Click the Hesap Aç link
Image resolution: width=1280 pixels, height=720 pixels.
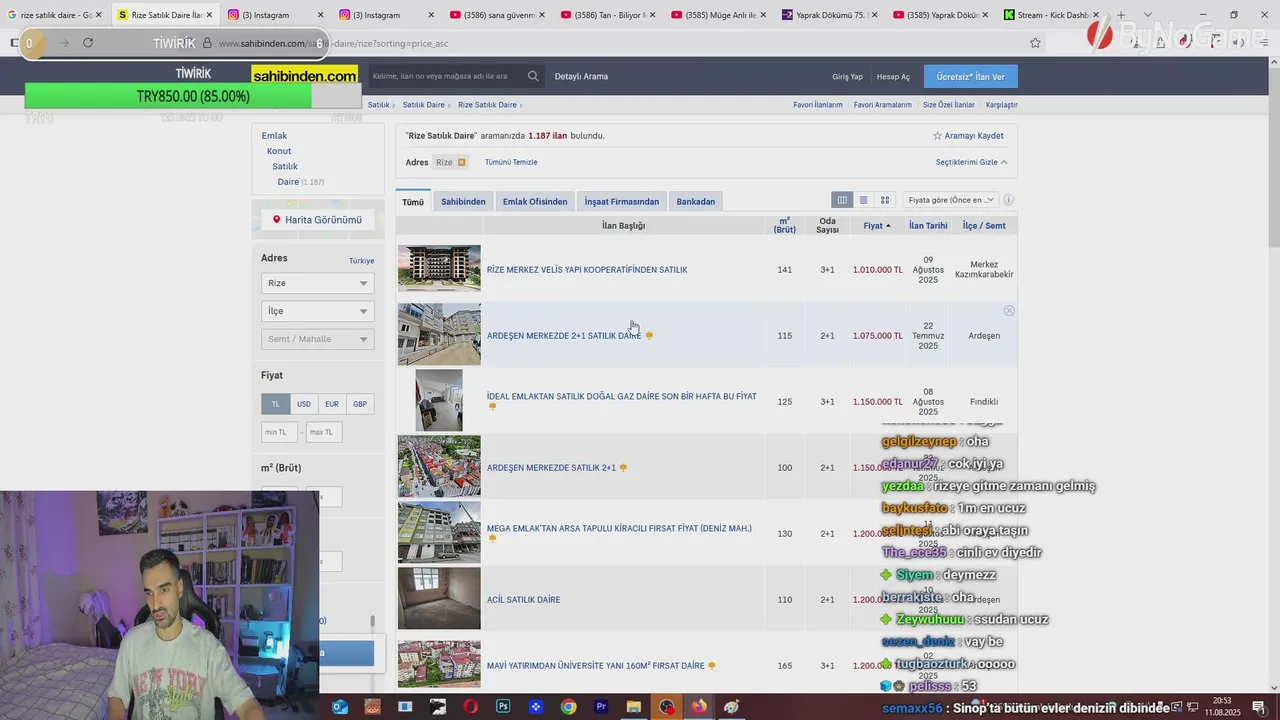tap(893, 77)
